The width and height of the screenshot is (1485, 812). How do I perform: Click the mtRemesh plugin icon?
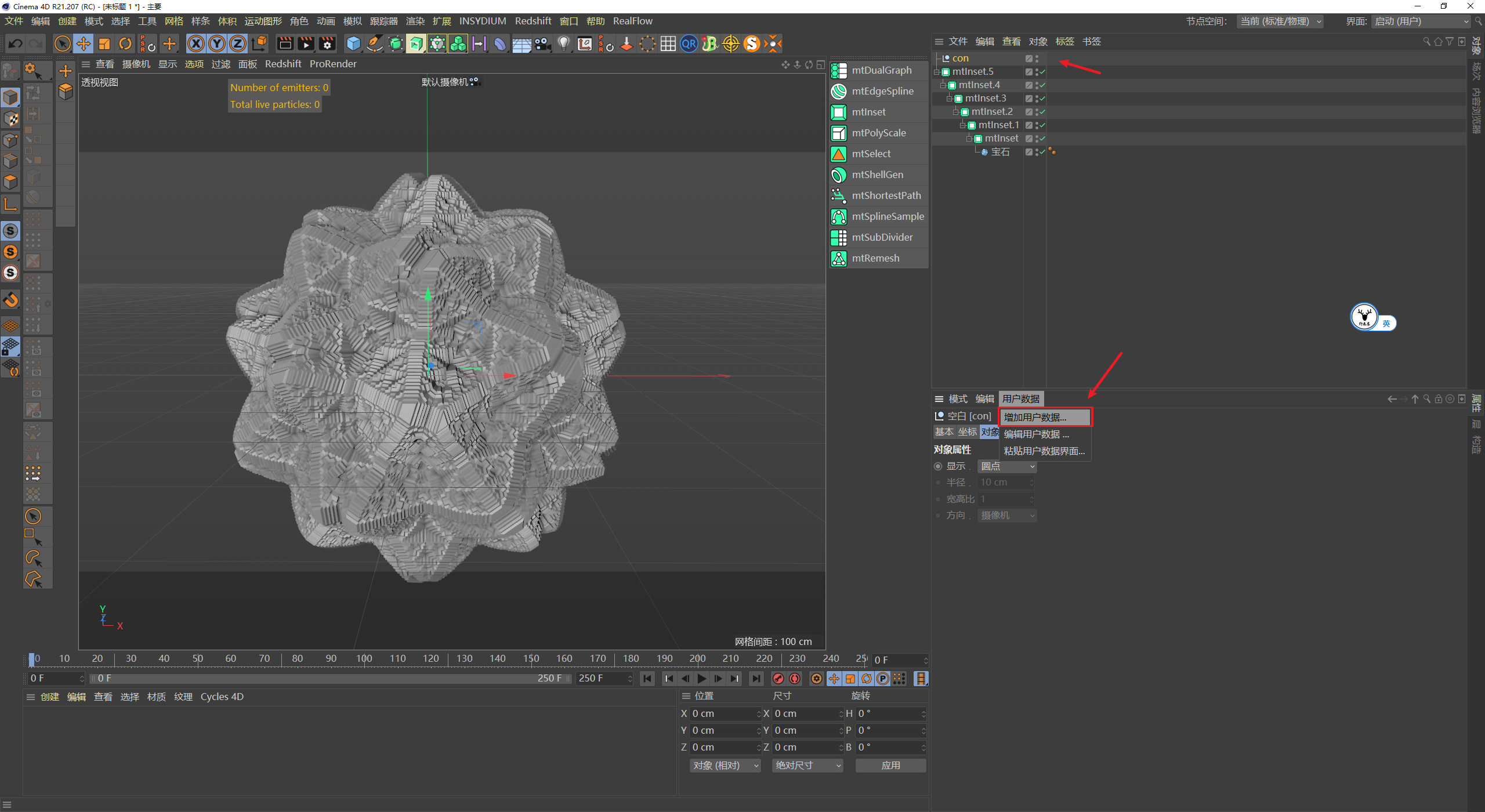pos(839,258)
